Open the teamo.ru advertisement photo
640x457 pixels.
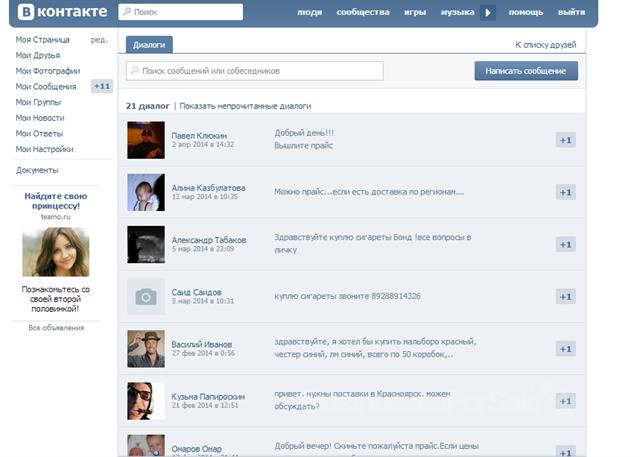pyautogui.click(x=56, y=251)
